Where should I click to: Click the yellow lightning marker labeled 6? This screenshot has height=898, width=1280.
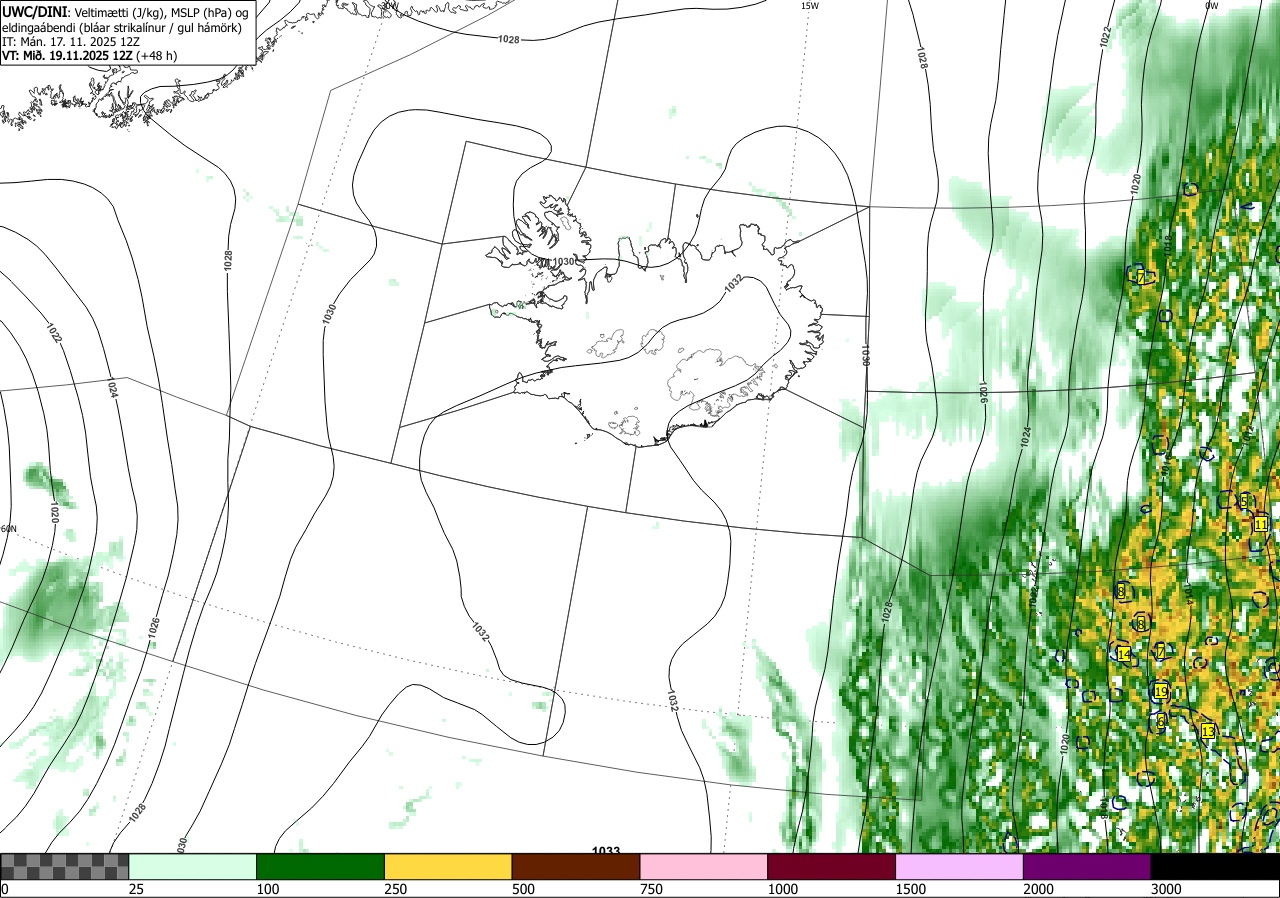point(1161,721)
